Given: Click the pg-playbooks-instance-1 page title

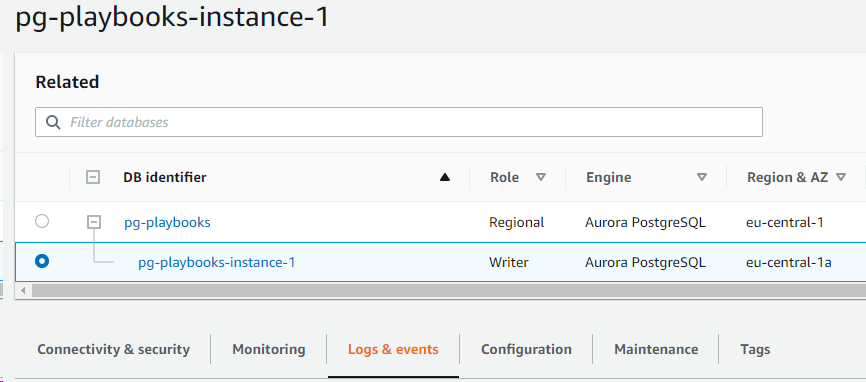Looking at the screenshot, I should 172,17.
